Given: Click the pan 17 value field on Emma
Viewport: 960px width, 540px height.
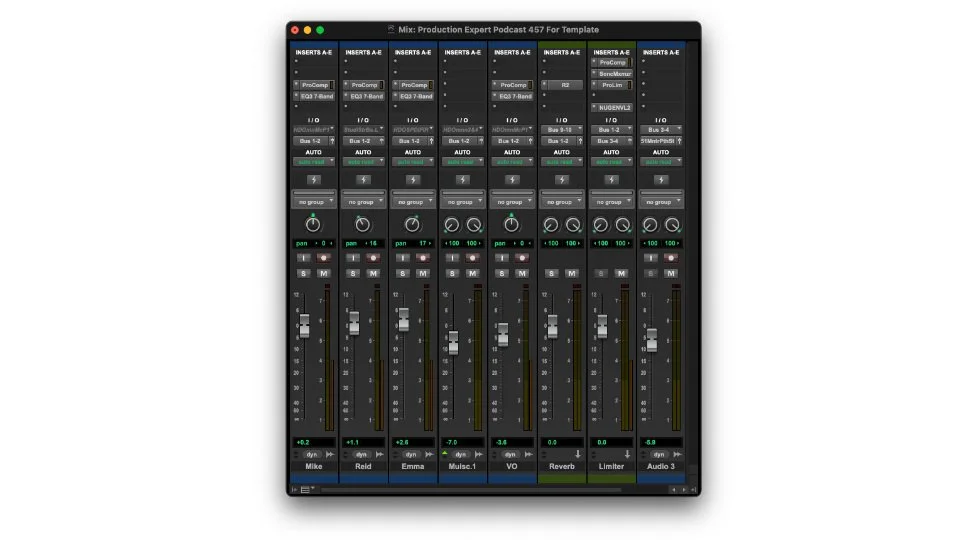Looking at the screenshot, I should pos(413,243).
